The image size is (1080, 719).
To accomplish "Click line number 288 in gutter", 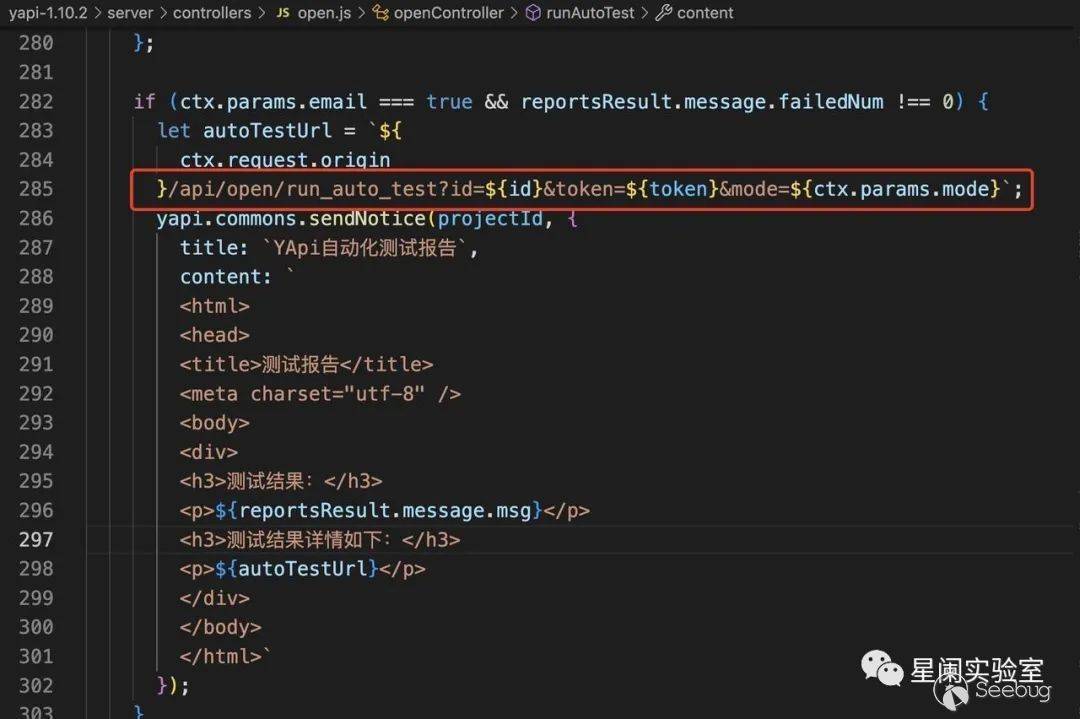I will click(x=36, y=276).
